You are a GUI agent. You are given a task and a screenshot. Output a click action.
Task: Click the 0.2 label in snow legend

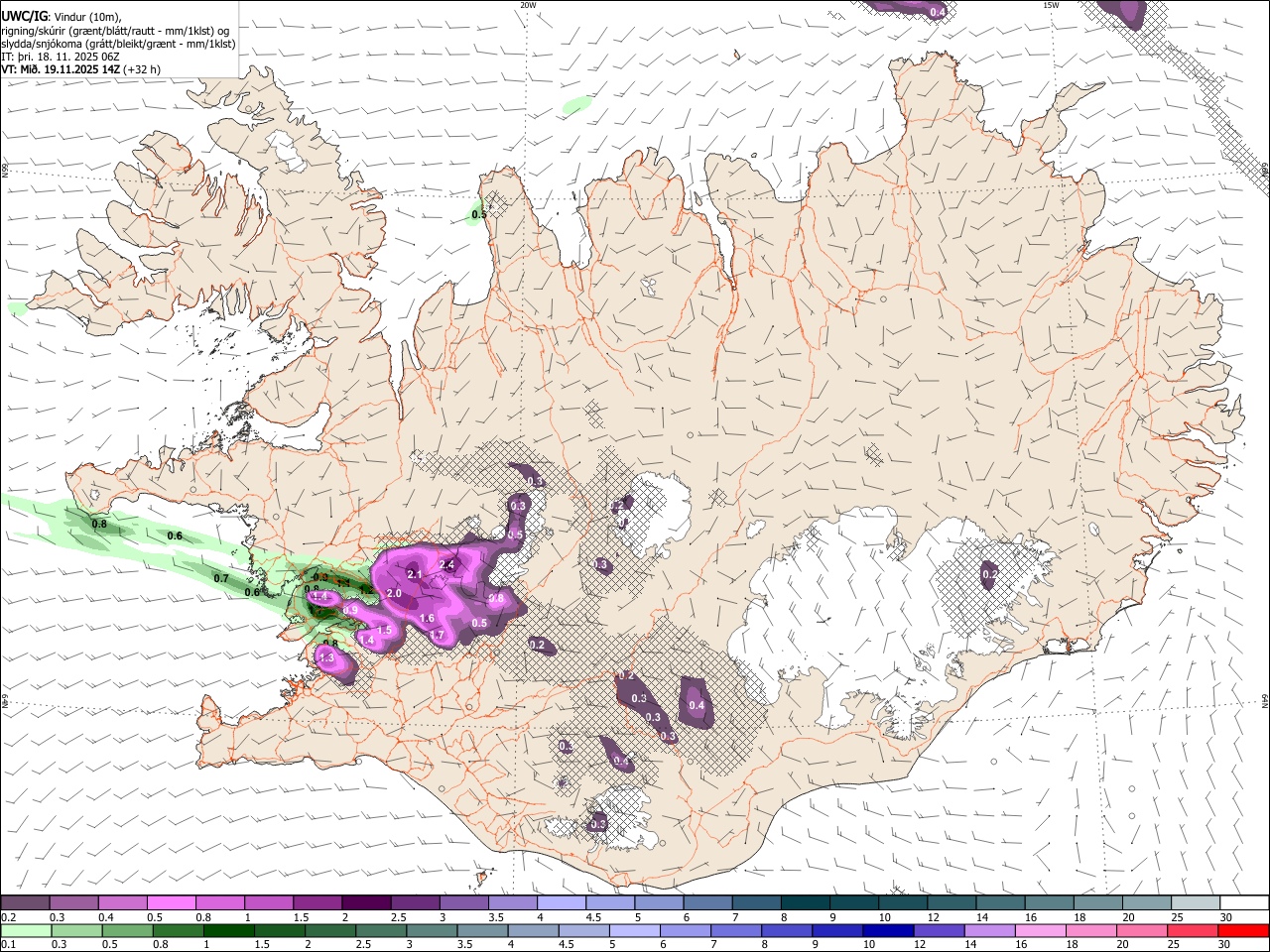[x=10, y=917]
